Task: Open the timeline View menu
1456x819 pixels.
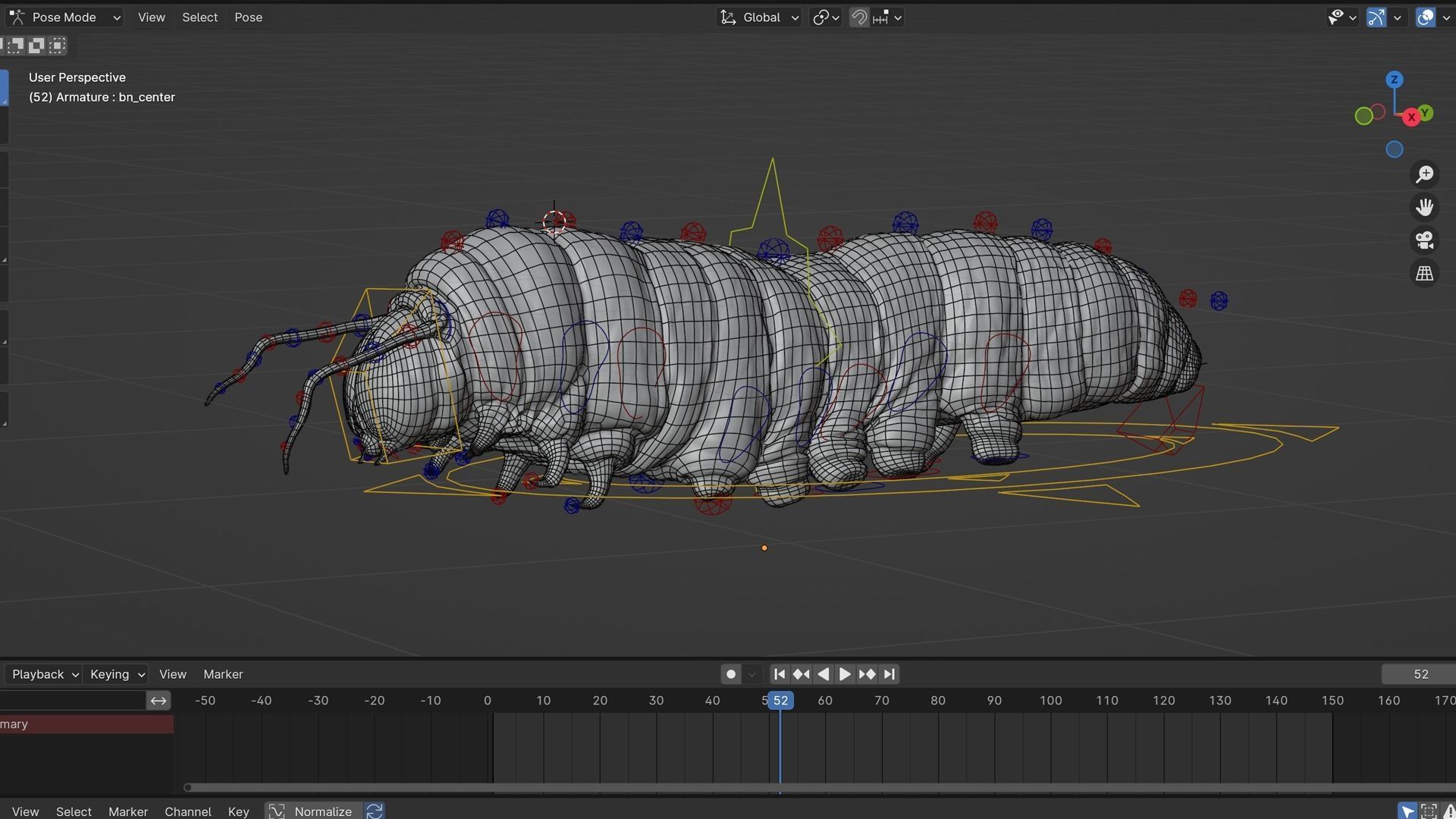Action: (x=173, y=674)
